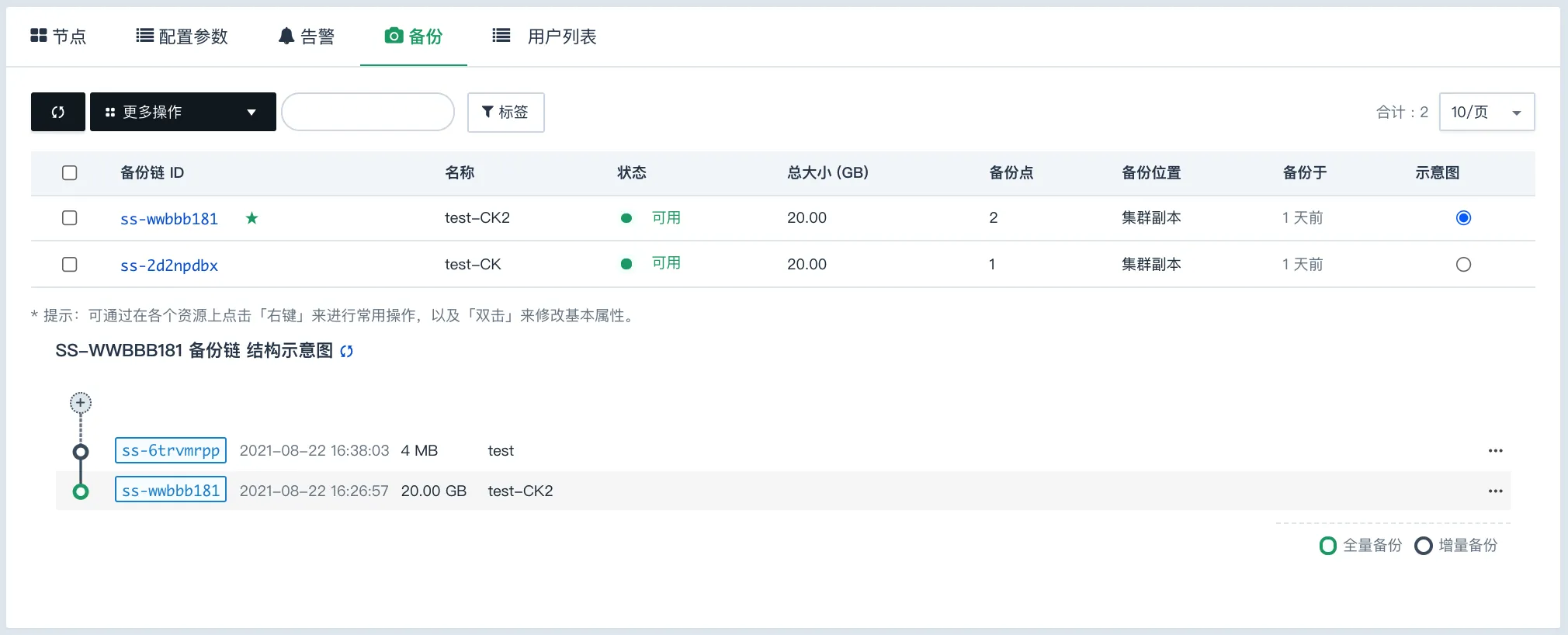Viewport: 1568px width, 635px height.
Task: Select the diagram radio for ss-2d2npdbx
Action: point(1463,265)
